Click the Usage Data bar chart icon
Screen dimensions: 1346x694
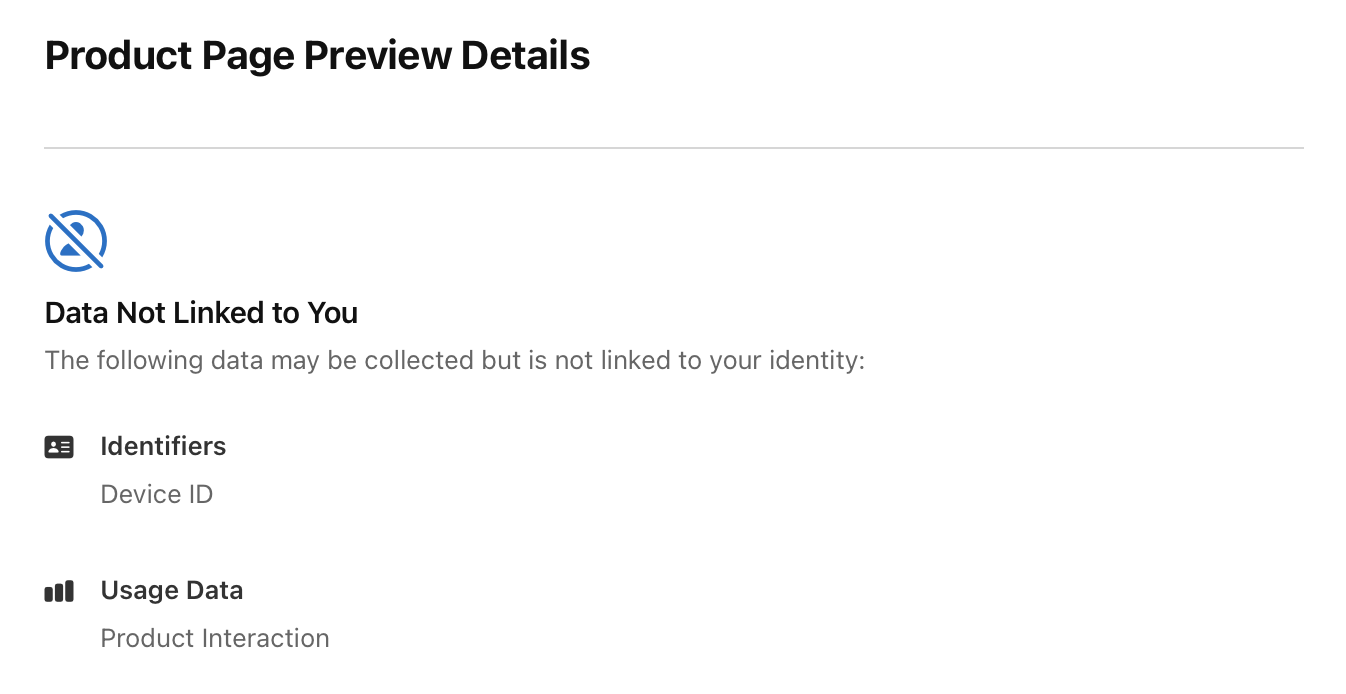(x=59, y=591)
